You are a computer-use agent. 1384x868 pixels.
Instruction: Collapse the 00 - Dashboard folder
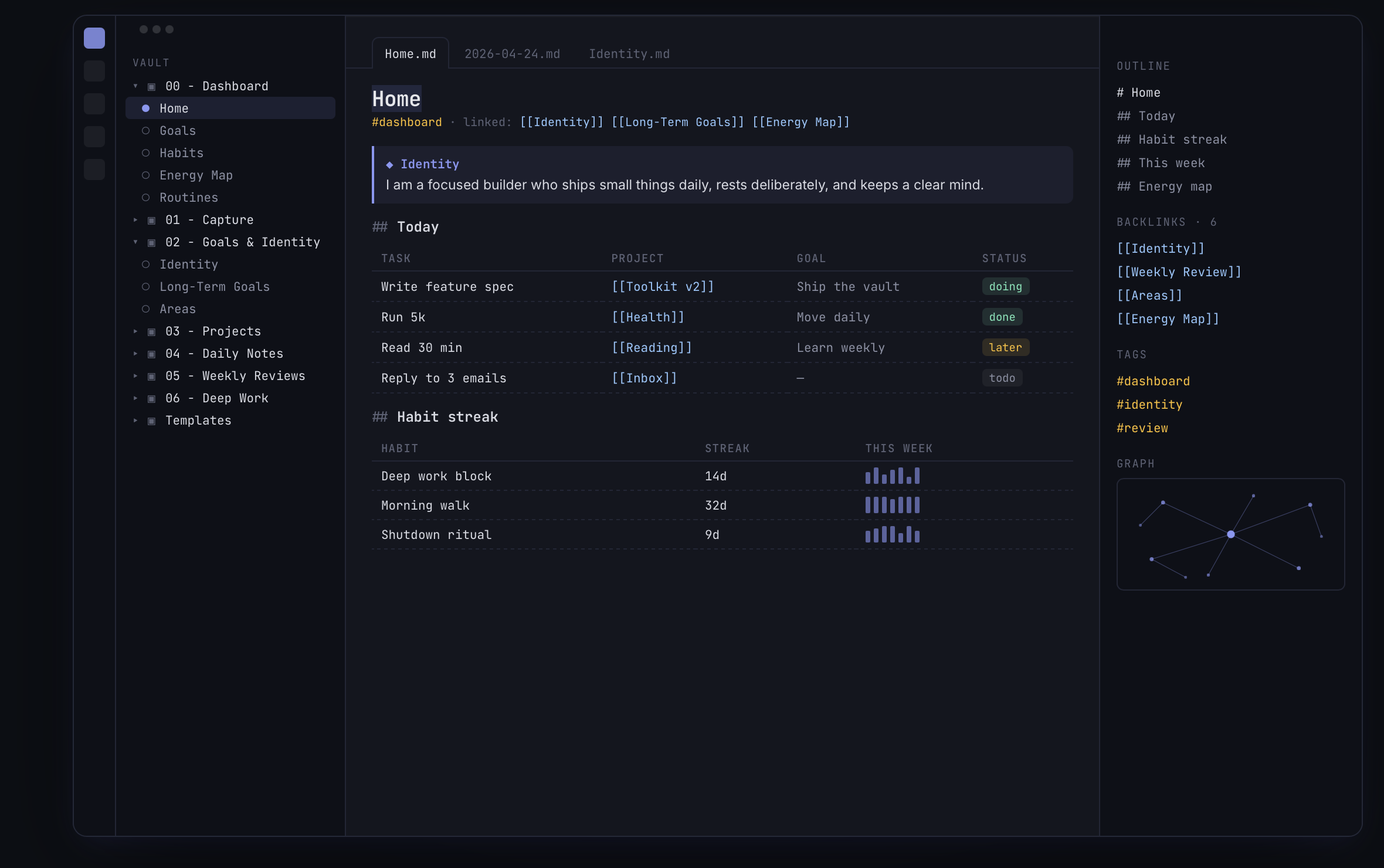[135, 86]
